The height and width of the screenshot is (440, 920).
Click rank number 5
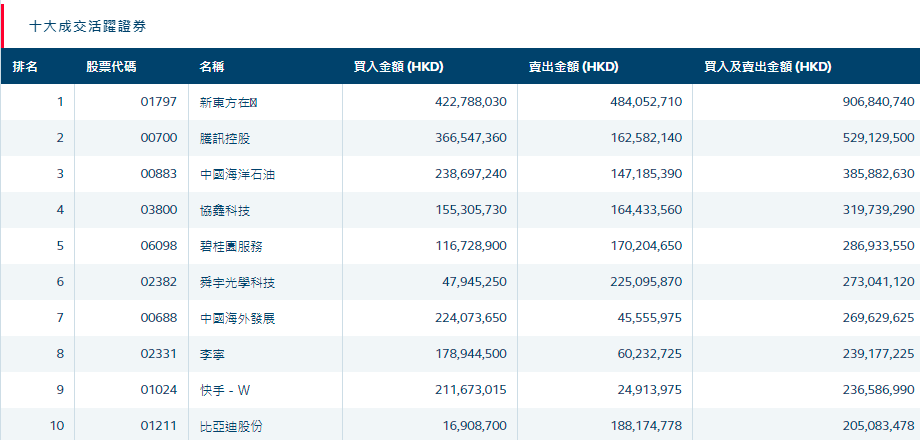point(60,246)
